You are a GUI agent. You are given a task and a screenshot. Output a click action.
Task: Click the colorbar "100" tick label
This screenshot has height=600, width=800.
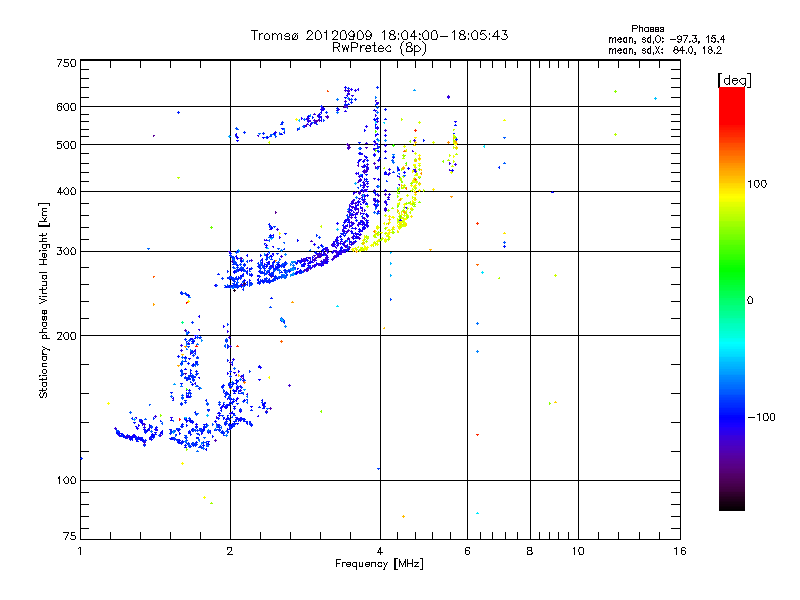point(757,184)
